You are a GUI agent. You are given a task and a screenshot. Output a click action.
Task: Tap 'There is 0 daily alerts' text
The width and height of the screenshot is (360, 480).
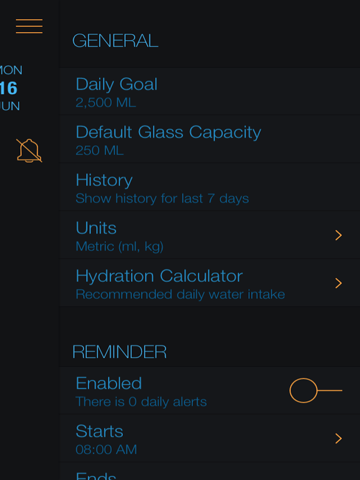point(141,402)
